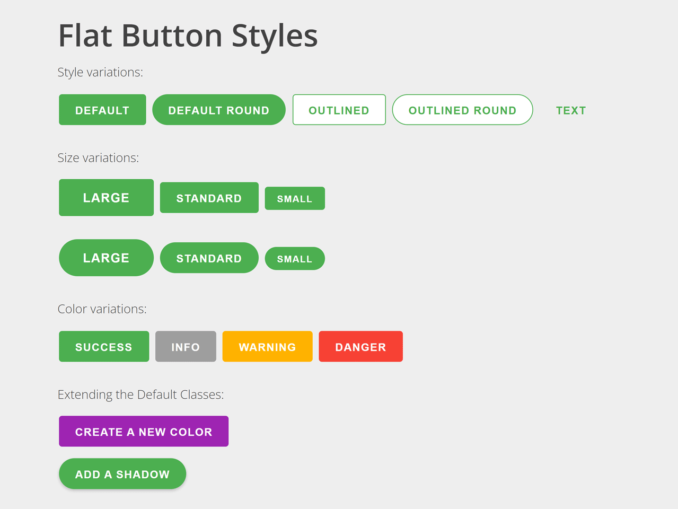Click the rounded LARGE button
This screenshot has width=678, height=509.
[106, 258]
